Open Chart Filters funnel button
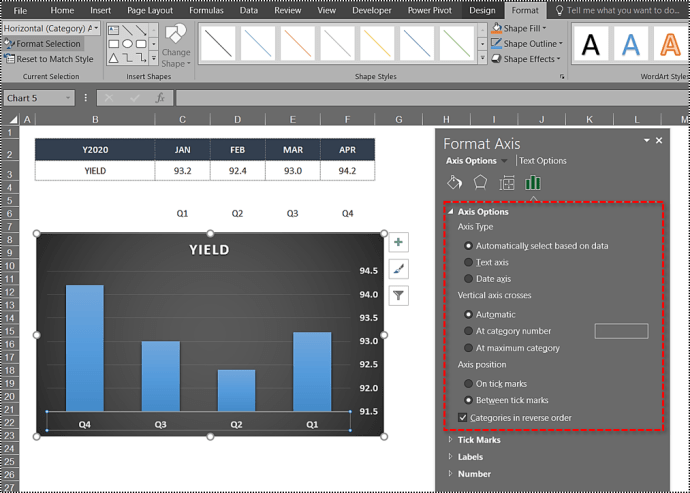Screen dimensions: 690x493 [x=399, y=295]
